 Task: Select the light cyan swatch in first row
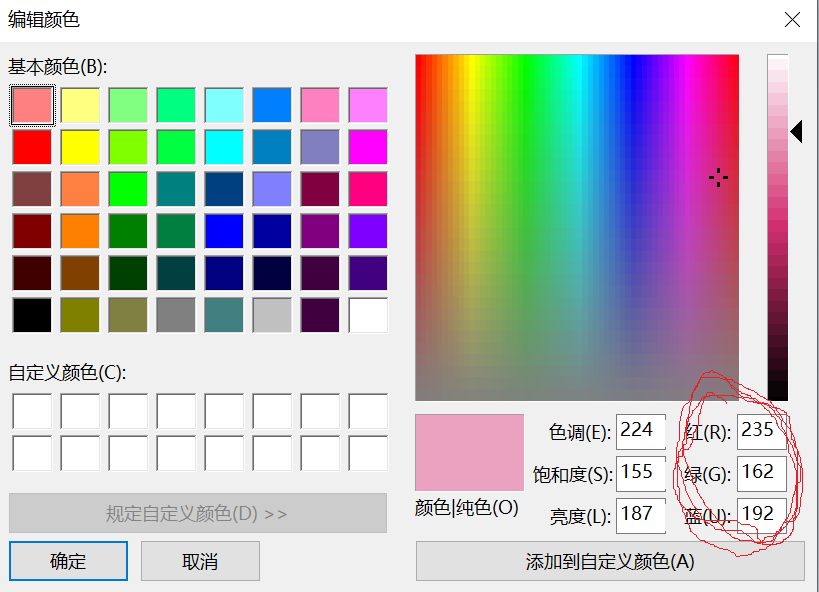coord(224,105)
